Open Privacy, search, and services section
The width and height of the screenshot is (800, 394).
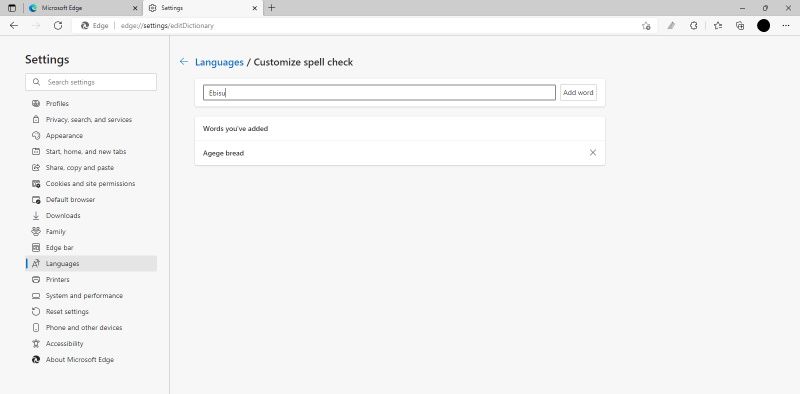91,119
